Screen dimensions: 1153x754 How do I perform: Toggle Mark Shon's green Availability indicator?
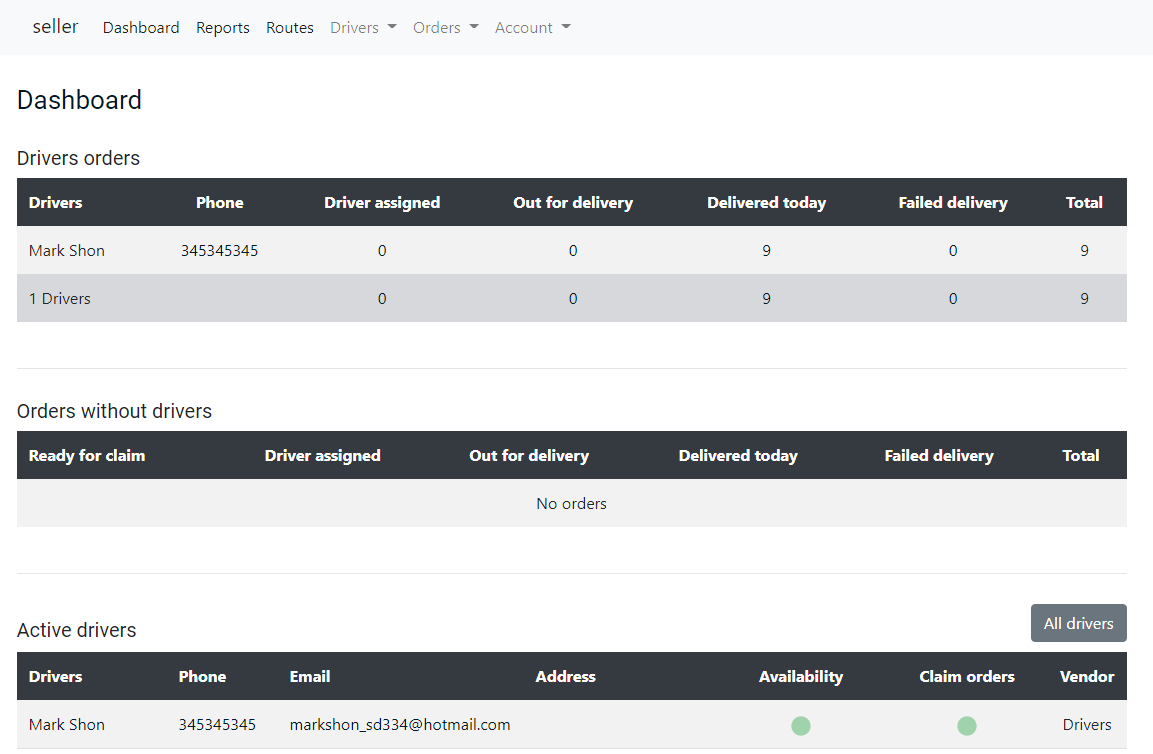coord(801,726)
